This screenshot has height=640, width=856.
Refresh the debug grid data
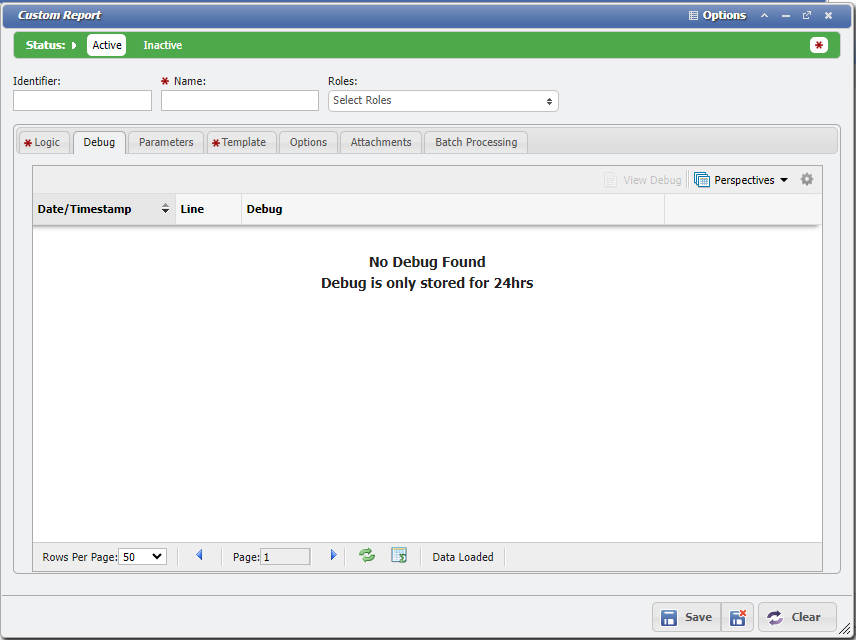366,556
